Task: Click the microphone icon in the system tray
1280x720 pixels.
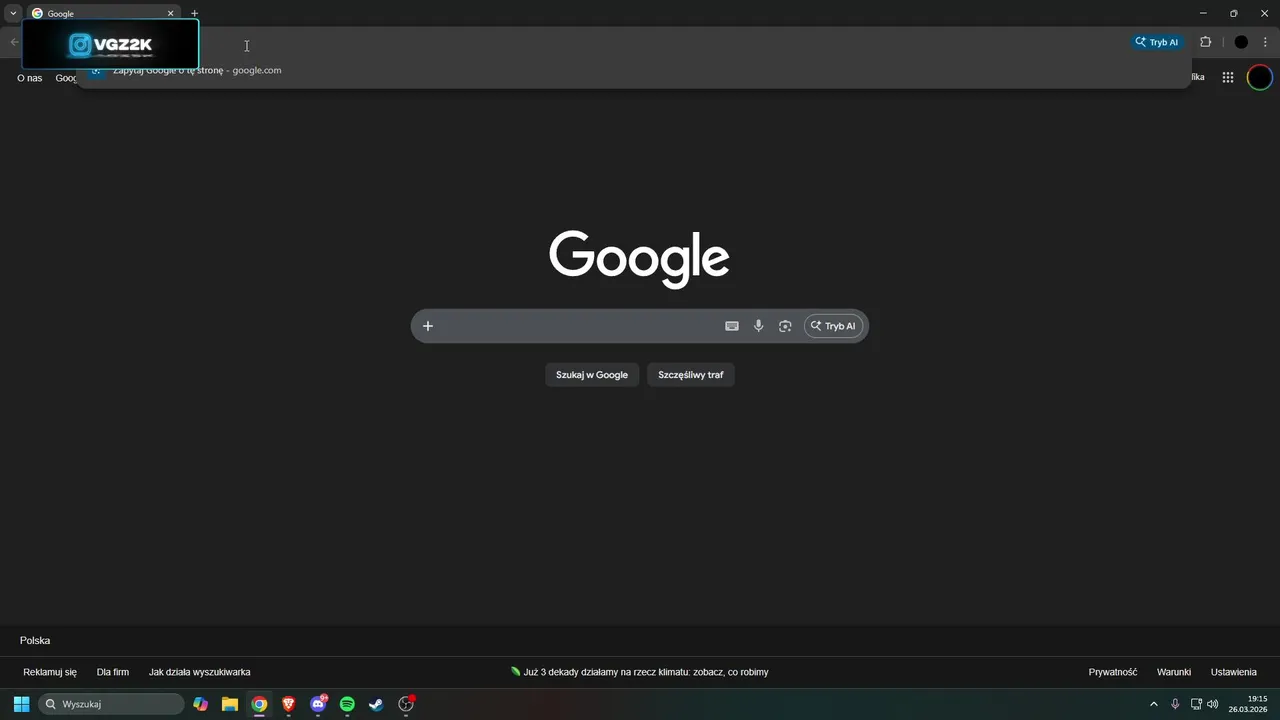Action: click(1175, 704)
